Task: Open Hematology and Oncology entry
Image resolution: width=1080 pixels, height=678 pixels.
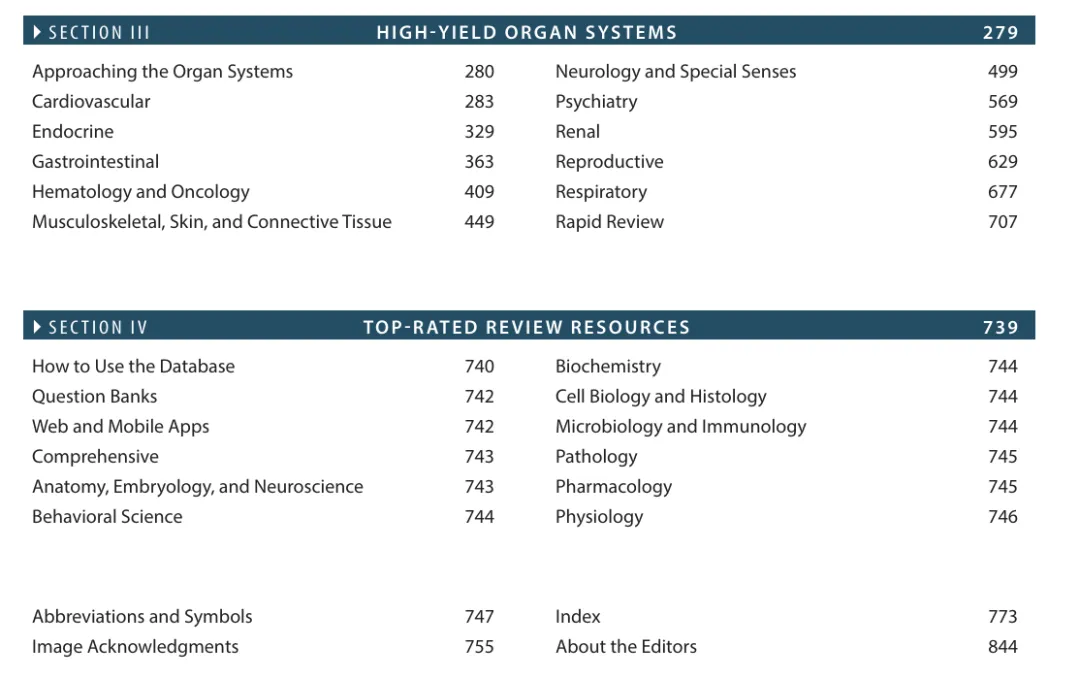Action: pos(141,192)
